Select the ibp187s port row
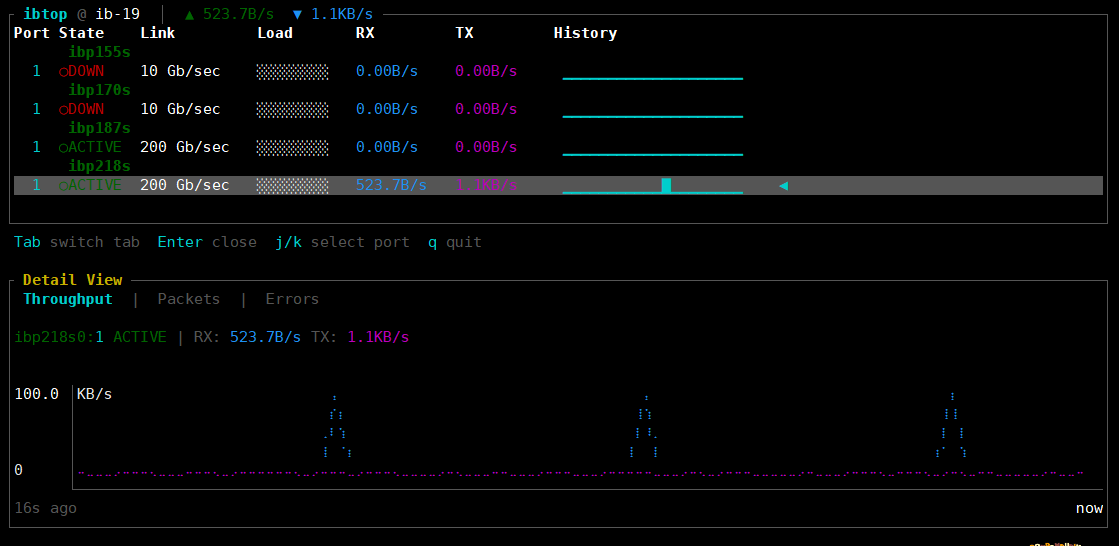1119x546 pixels. coord(558,147)
